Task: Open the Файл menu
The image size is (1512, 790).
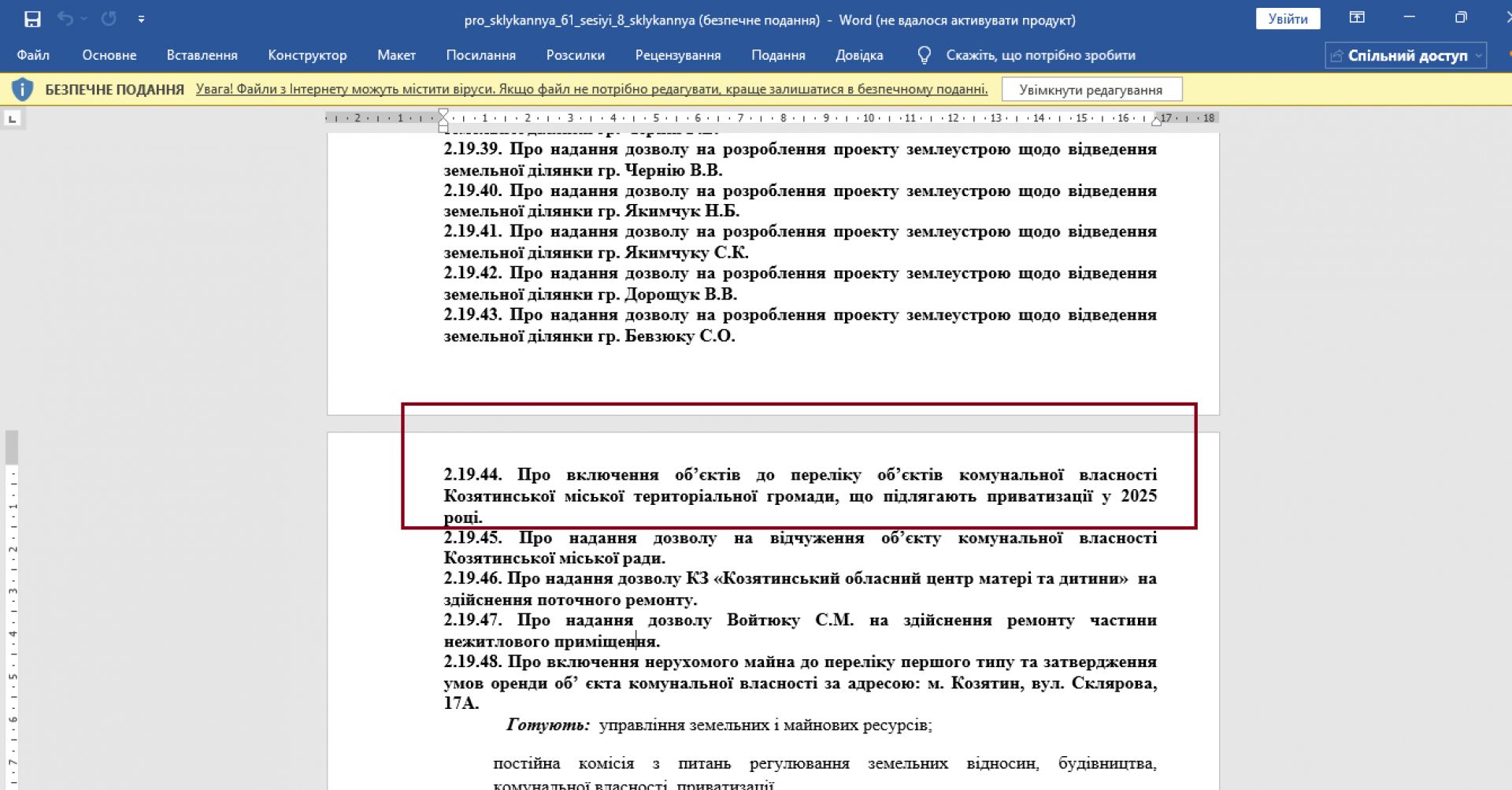Action: pos(33,55)
